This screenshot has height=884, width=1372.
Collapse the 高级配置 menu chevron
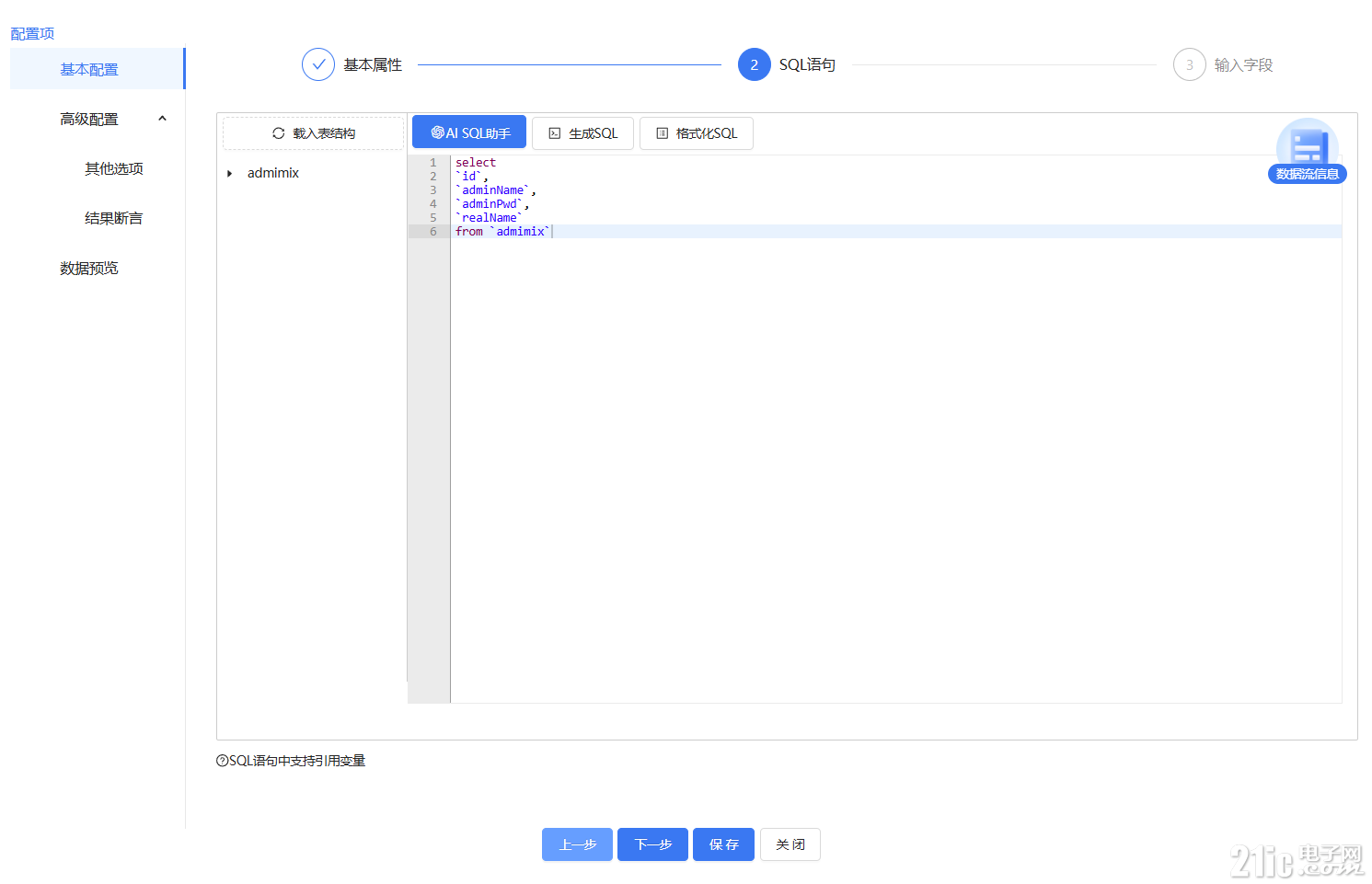pos(162,119)
